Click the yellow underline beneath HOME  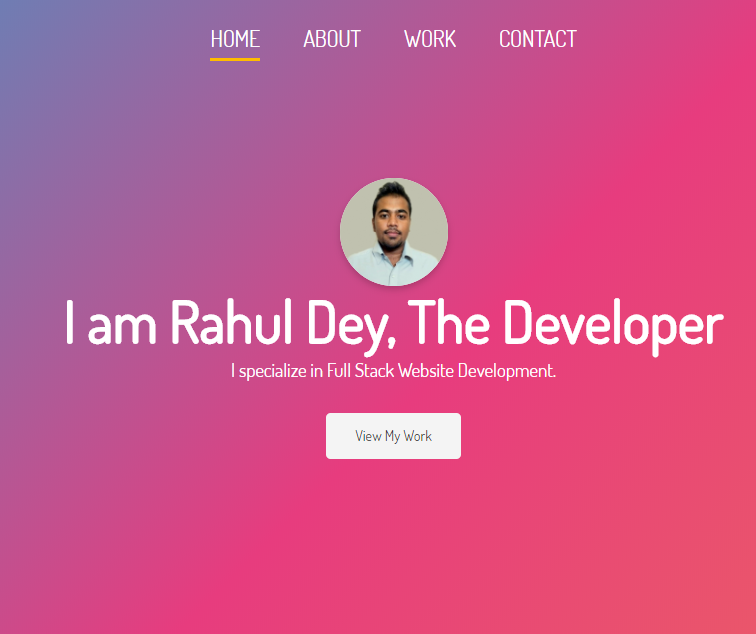[235, 59]
